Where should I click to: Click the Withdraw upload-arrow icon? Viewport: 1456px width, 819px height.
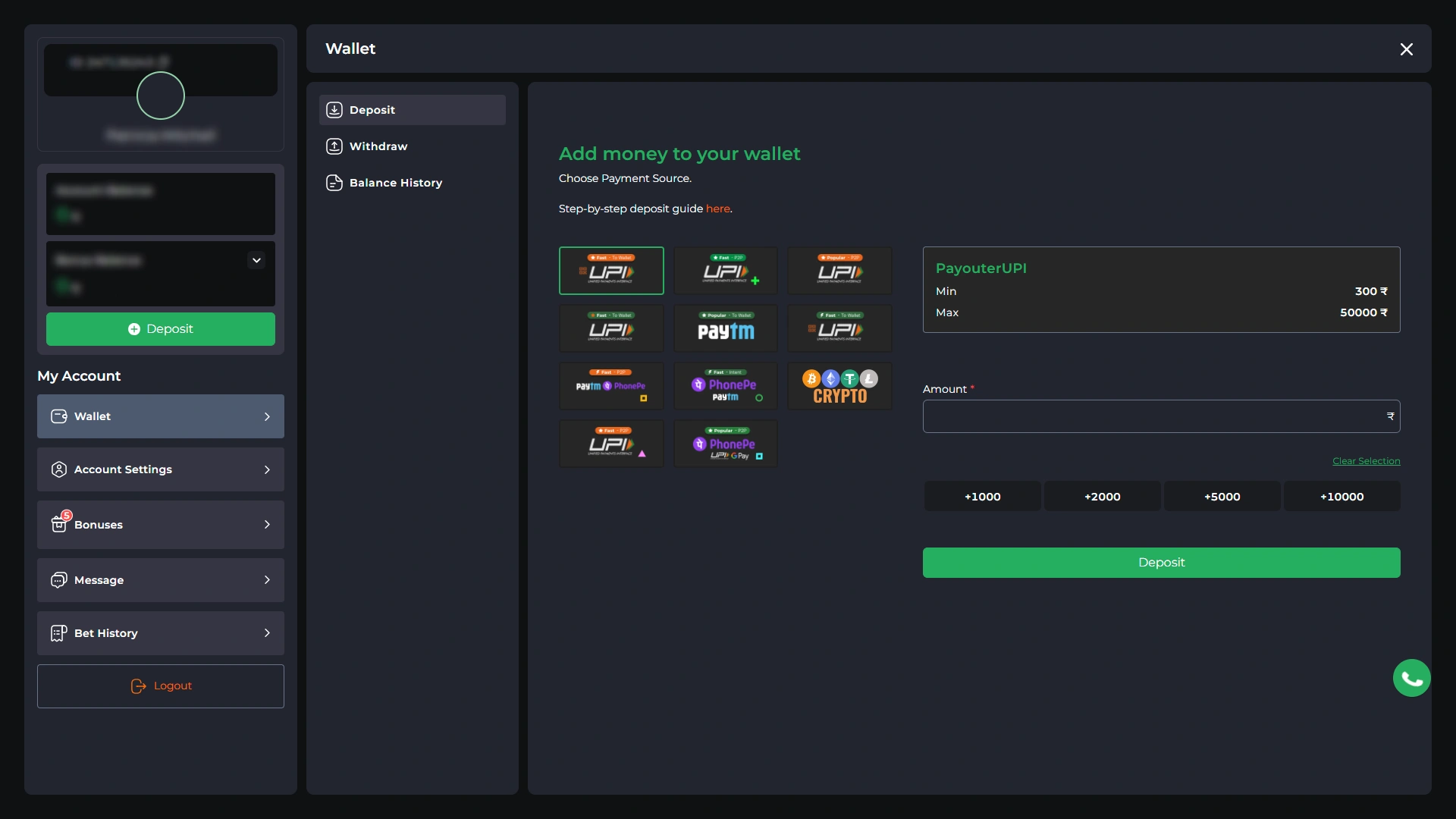[x=334, y=146]
